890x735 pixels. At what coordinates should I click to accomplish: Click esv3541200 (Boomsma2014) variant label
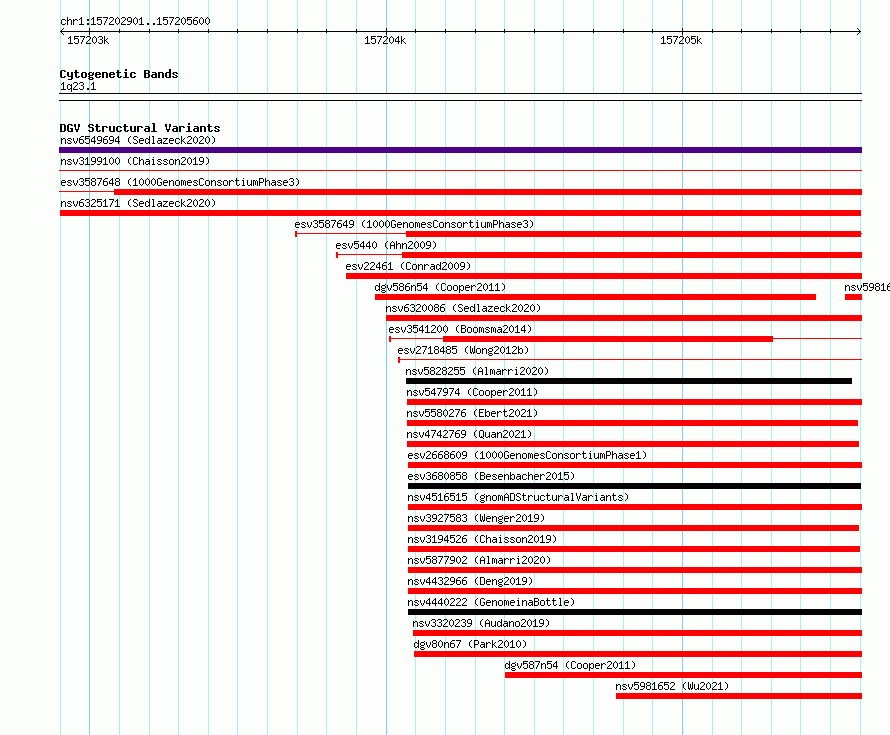[x=460, y=329]
